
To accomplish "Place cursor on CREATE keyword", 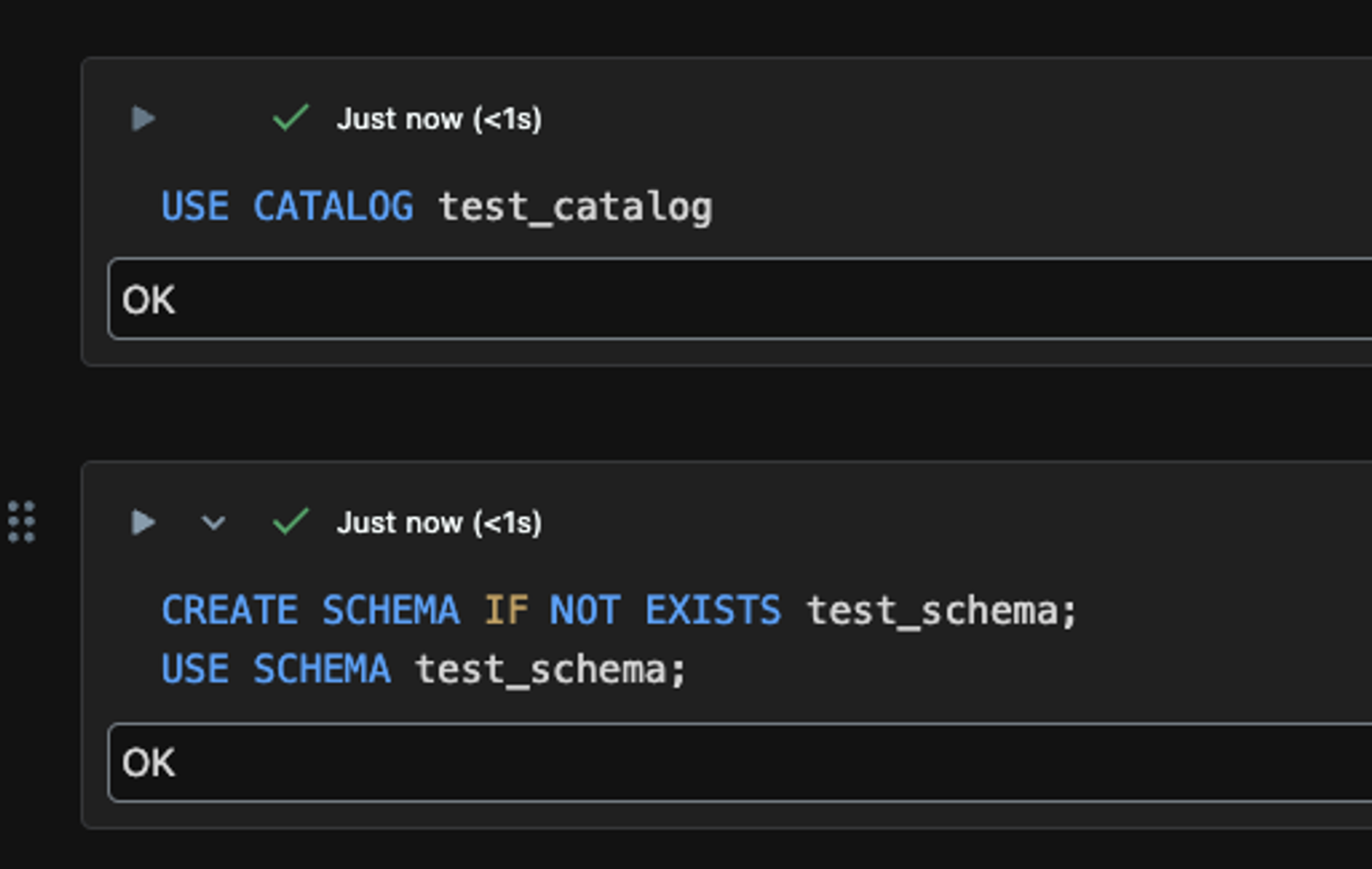I will point(229,610).
